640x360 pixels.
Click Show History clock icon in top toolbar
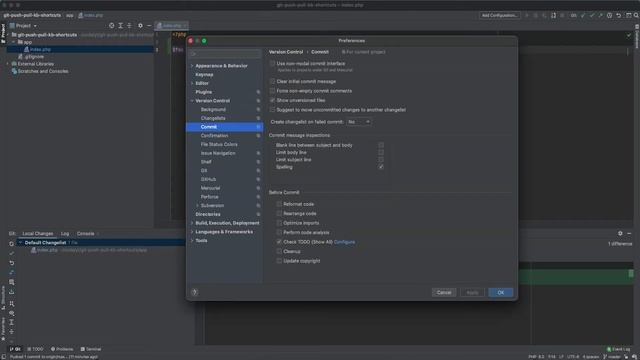click(609, 15)
